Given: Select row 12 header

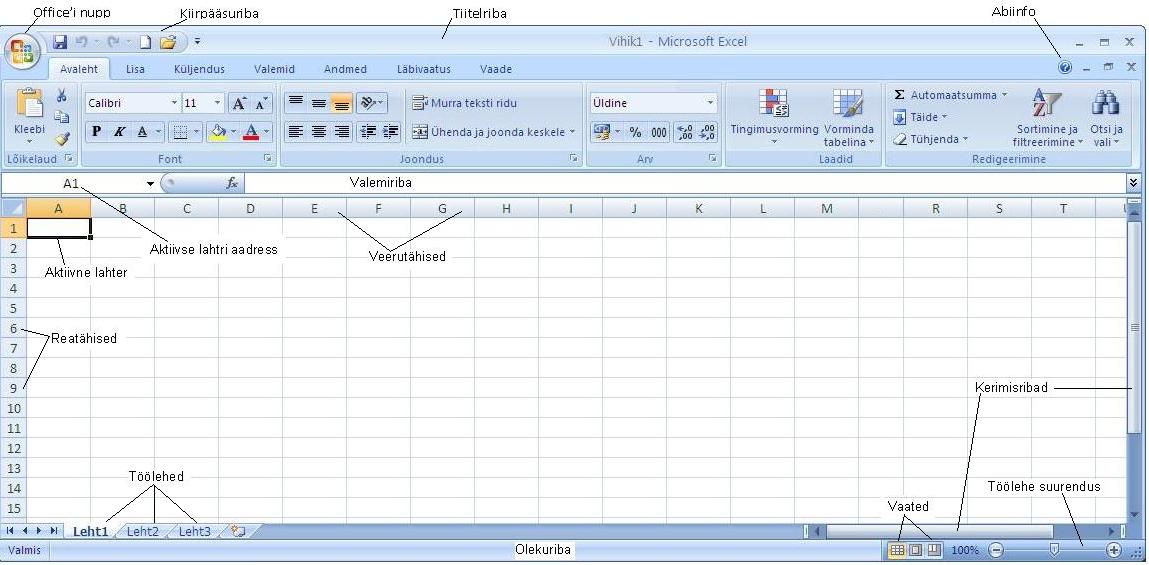Looking at the screenshot, I should pos(13,448).
